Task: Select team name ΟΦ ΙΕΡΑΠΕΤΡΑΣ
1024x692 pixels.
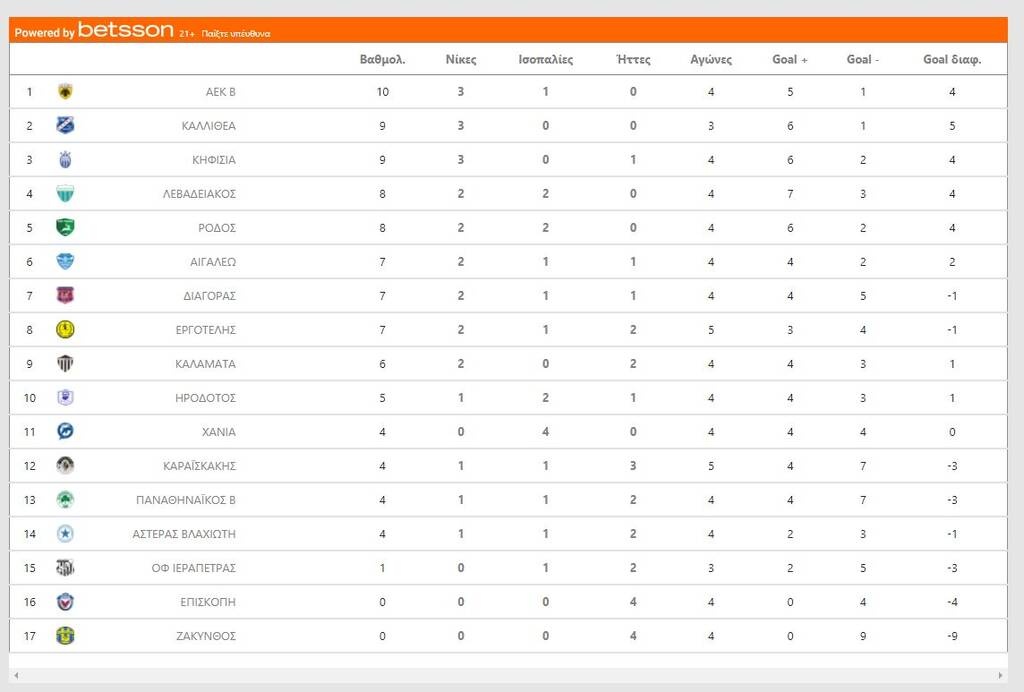Action: [x=193, y=567]
